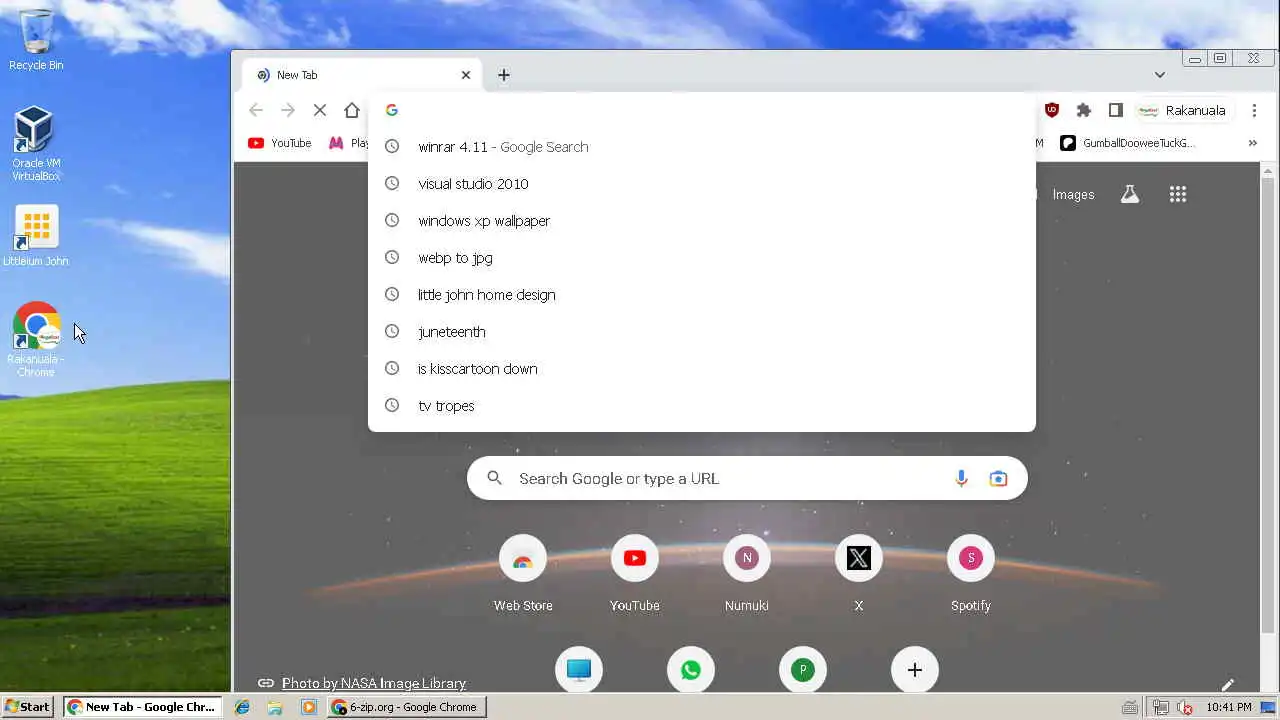Open the folder quick launch icon
The width and height of the screenshot is (1280, 720).
pos(275,707)
